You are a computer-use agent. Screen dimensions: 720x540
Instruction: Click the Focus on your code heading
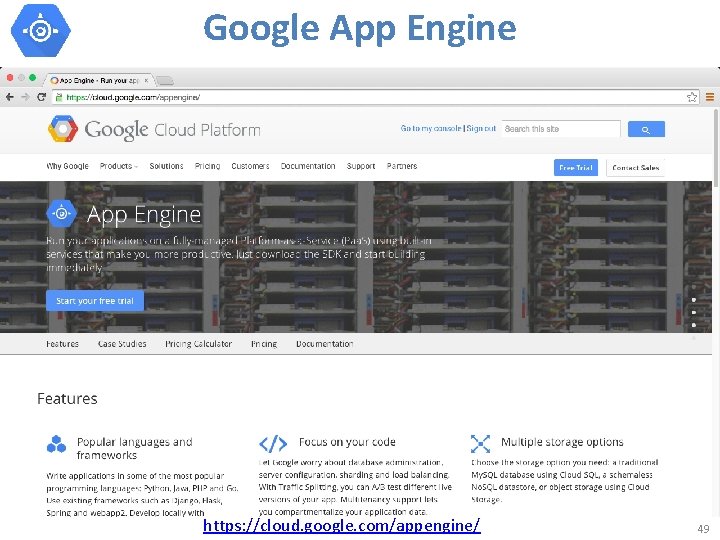tap(347, 442)
